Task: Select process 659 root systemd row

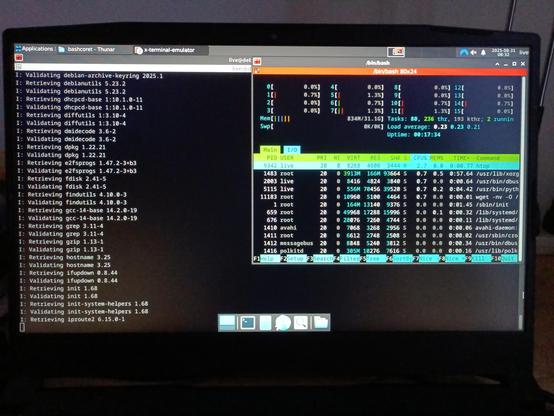Action: 386,212
